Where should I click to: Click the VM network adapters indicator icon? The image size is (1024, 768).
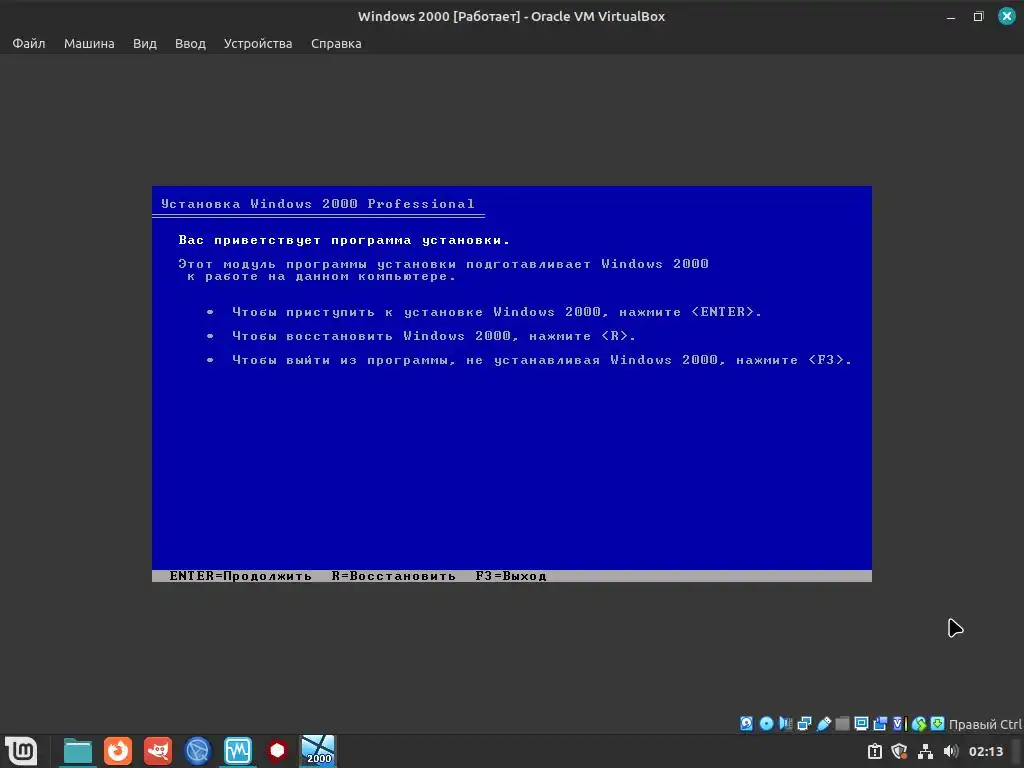pos(804,724)
